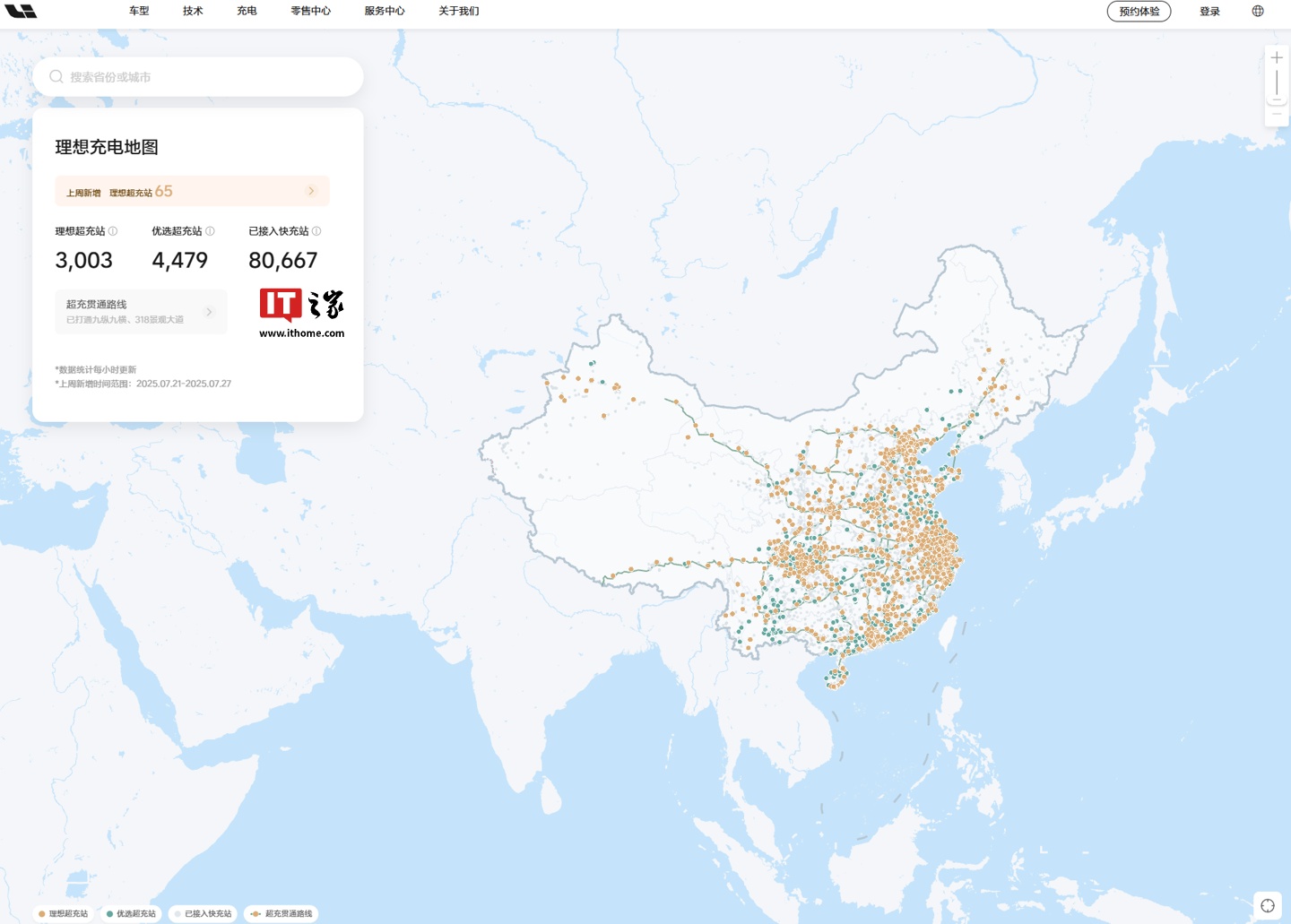The image size is (1291, 924).
Task: Click the 预约体验 button
Action: pos(1139,12)
